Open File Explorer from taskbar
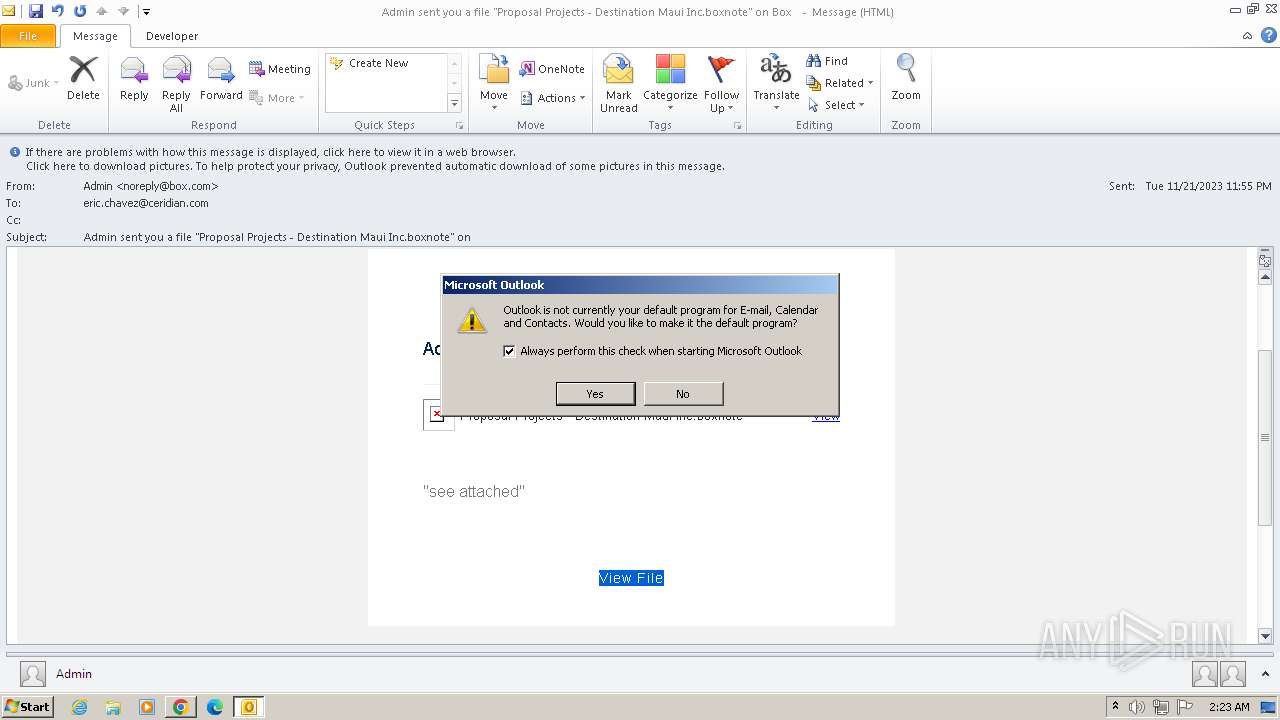 pos(113,707)
